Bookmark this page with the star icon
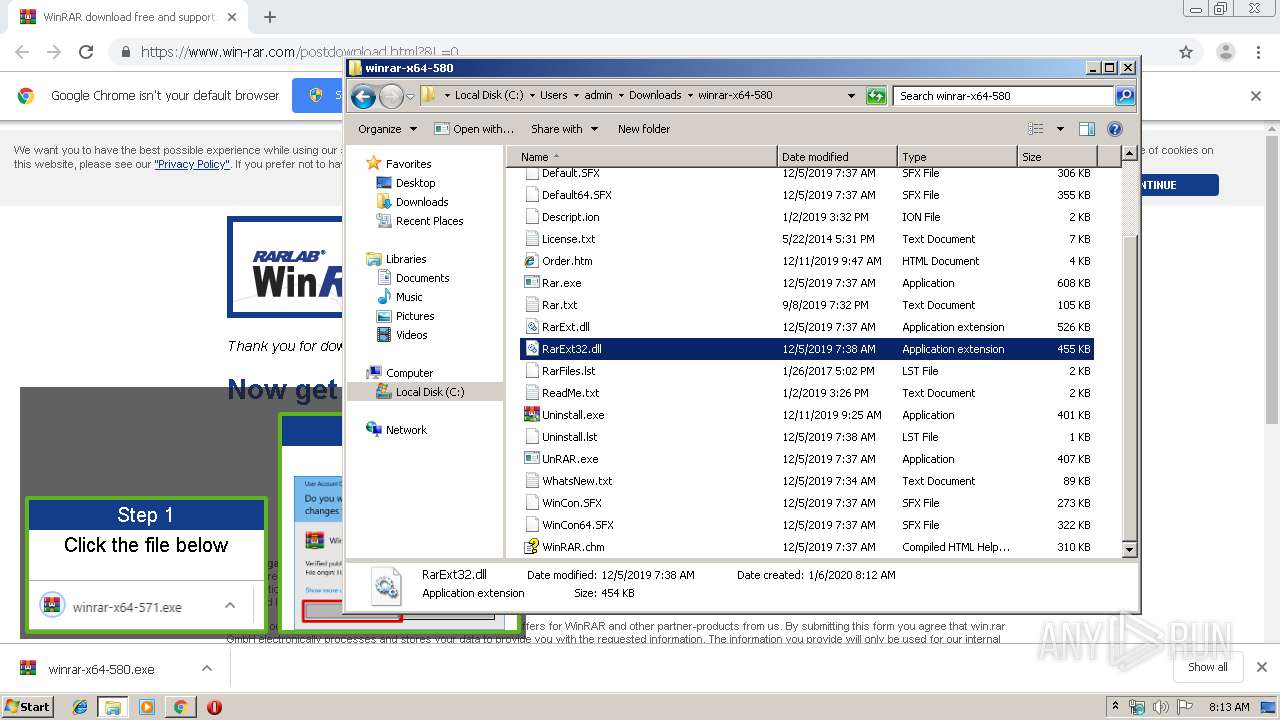1280x720 pixels. pos(1186,52)
